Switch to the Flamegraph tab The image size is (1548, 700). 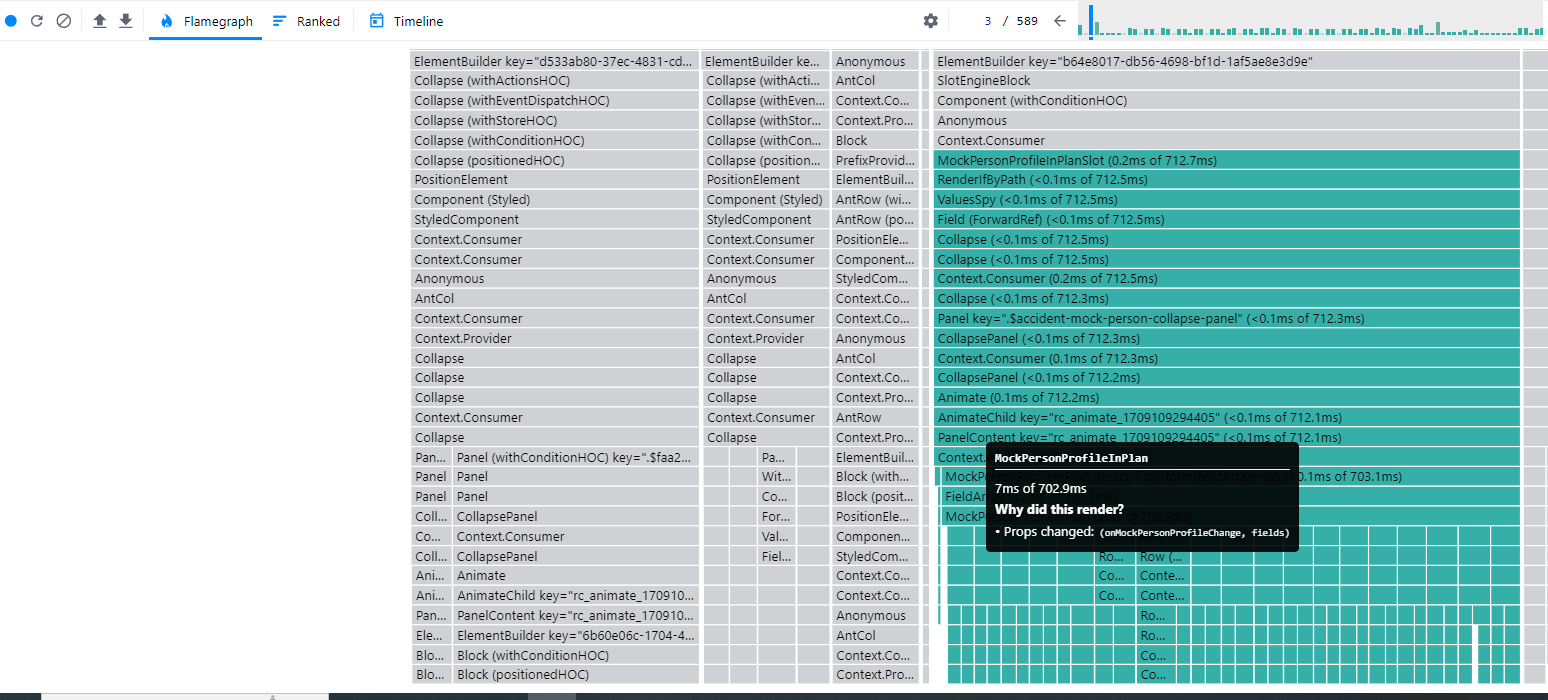point(206,21)
